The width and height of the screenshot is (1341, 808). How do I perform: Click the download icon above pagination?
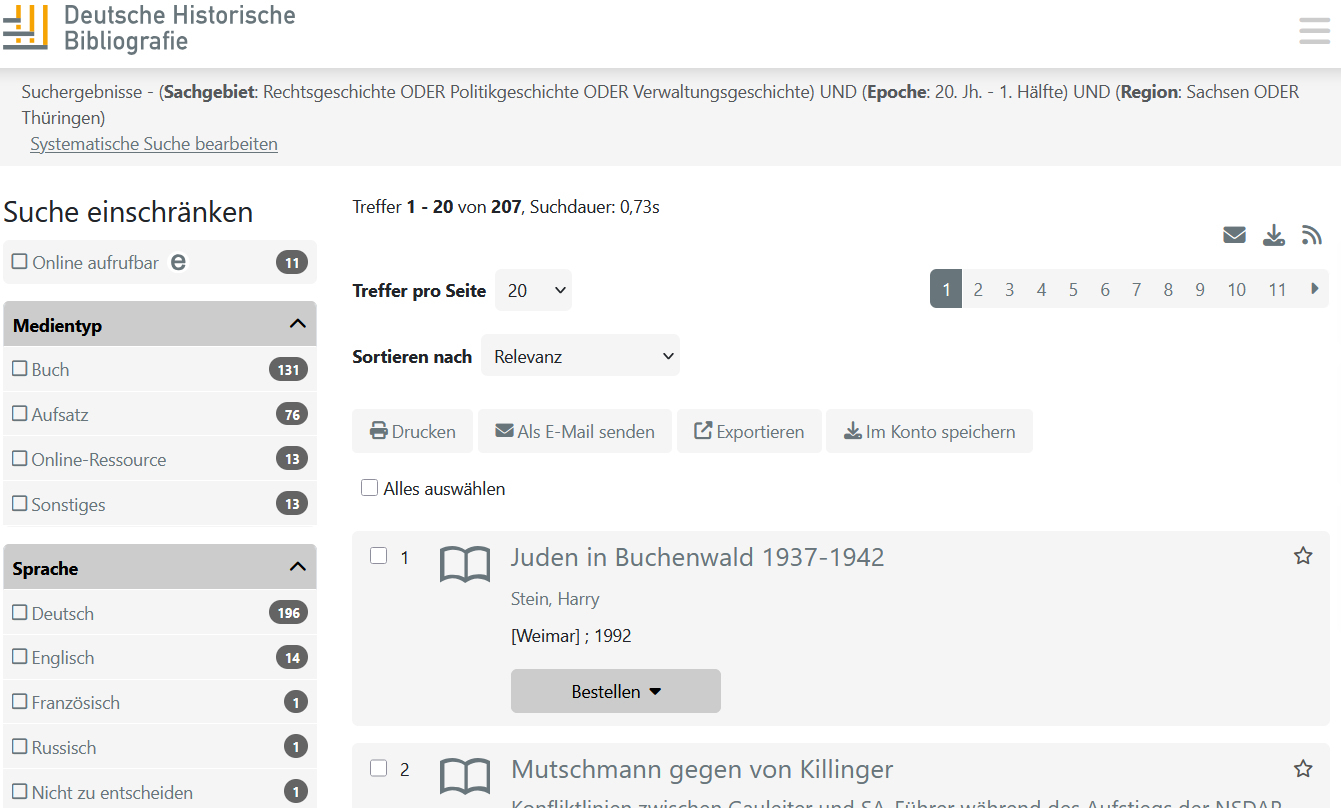[x=1273, y=235]
